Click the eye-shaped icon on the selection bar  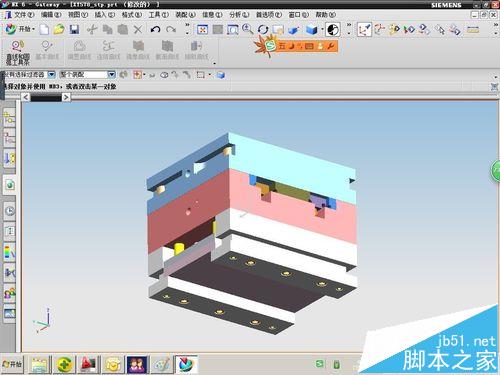coord(164,75)
